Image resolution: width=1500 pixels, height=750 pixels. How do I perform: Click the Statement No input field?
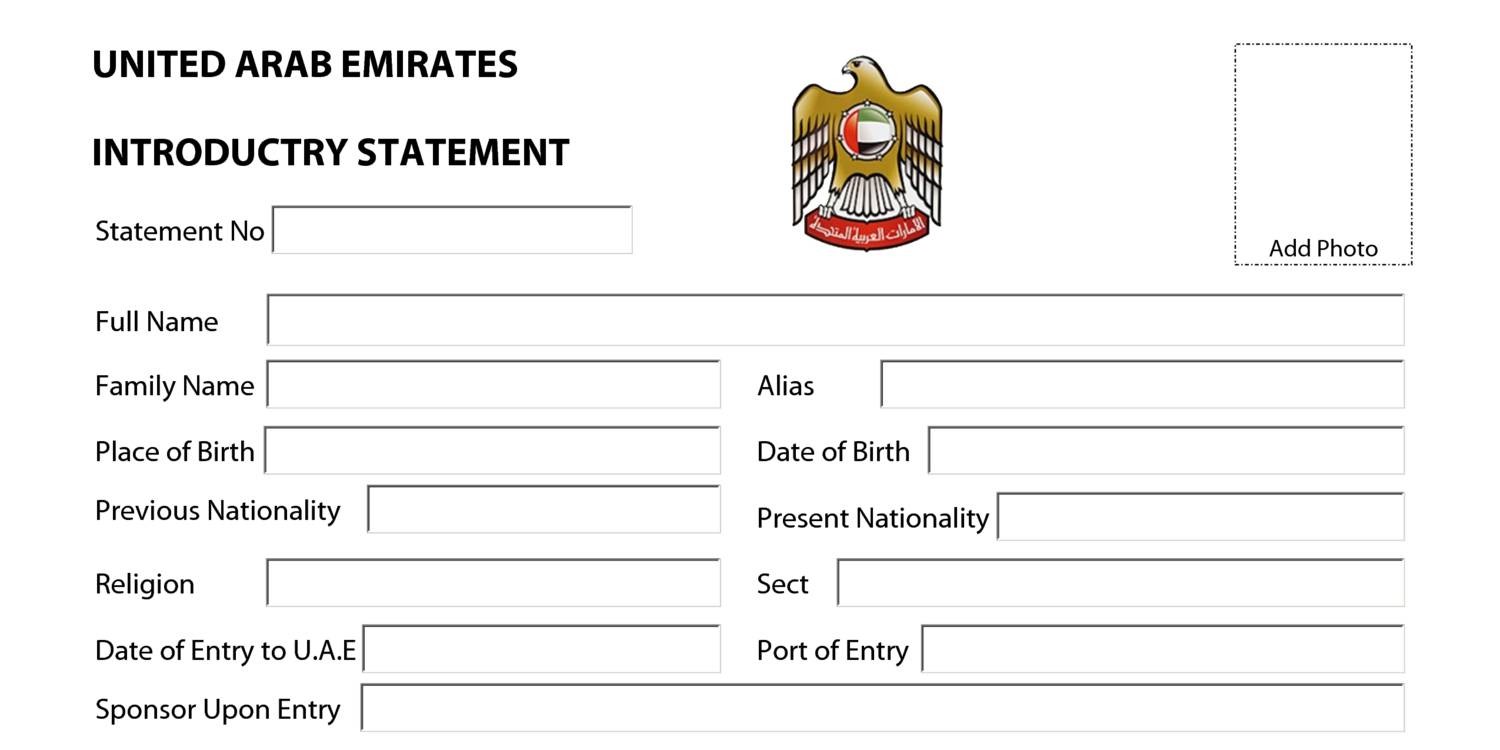452,230
